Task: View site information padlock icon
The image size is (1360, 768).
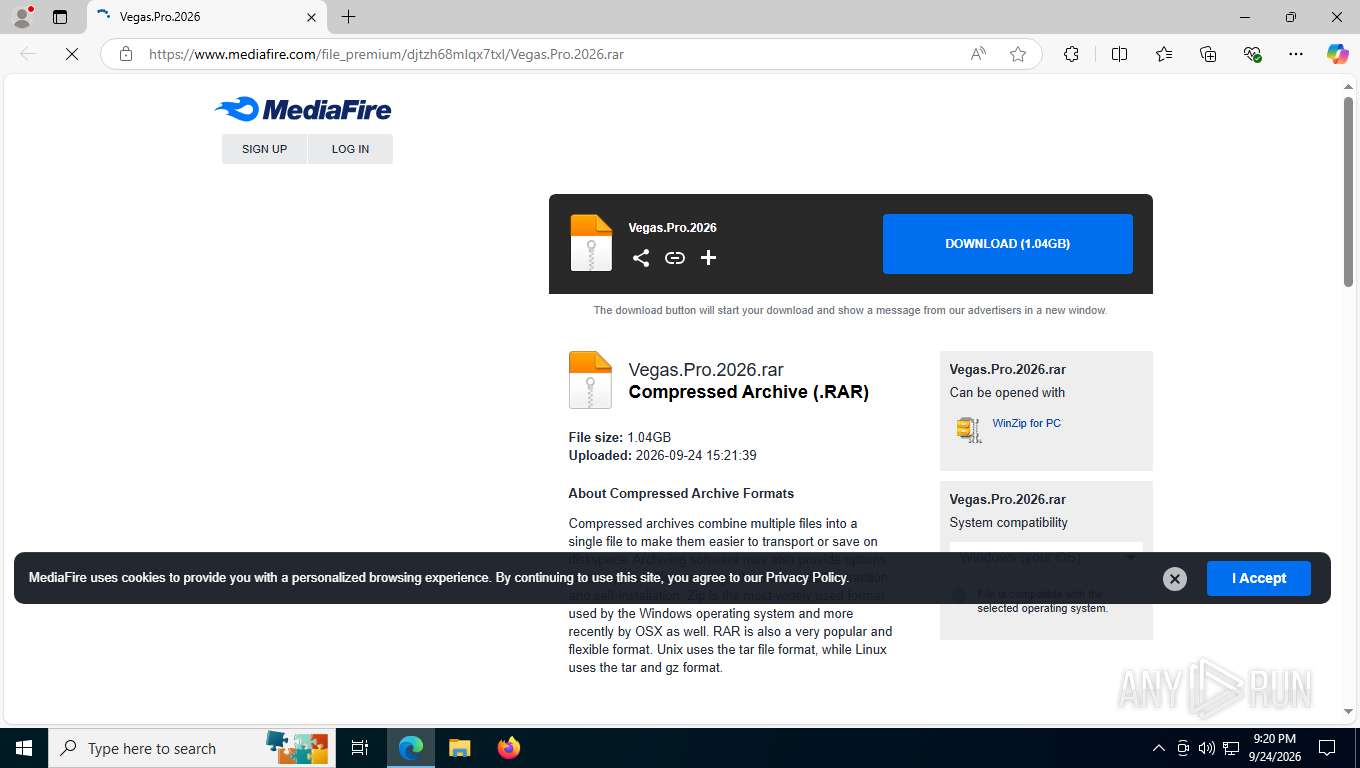Action: pos(126,54)
